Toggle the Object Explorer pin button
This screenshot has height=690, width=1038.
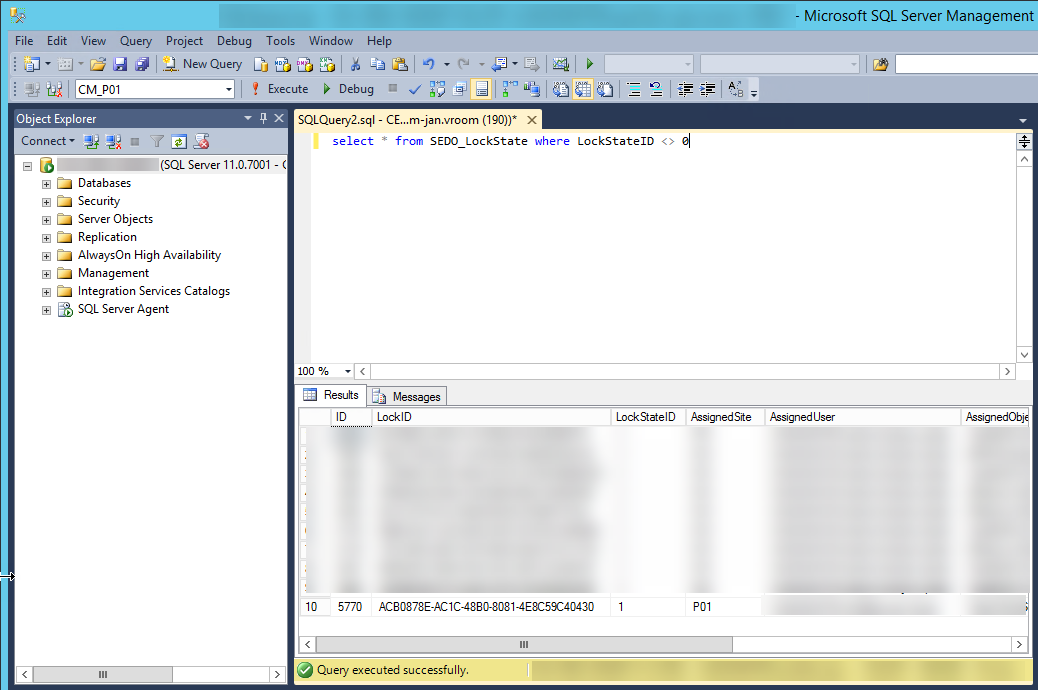[263, 118]
